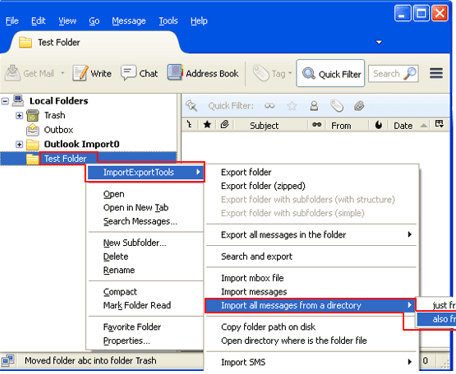Sort by thread column icon
456x374 pixels.
[x=190, y=125]
